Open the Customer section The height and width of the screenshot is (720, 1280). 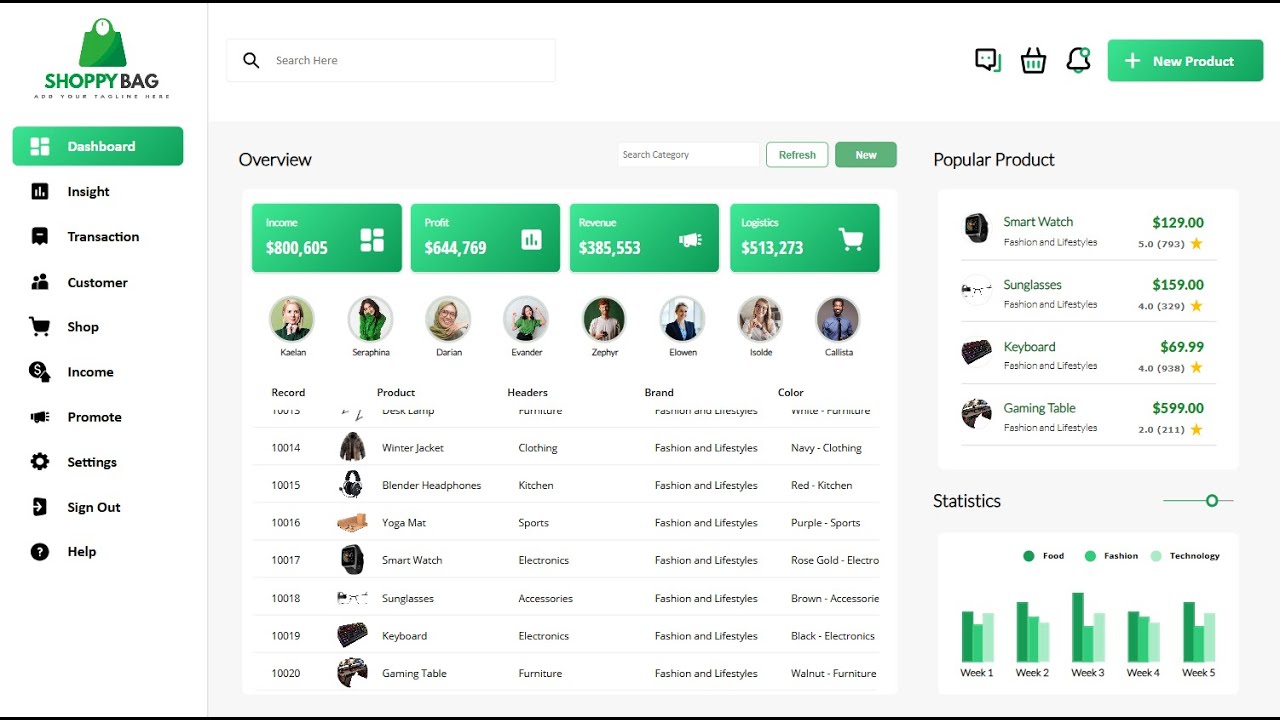[98, 282]
